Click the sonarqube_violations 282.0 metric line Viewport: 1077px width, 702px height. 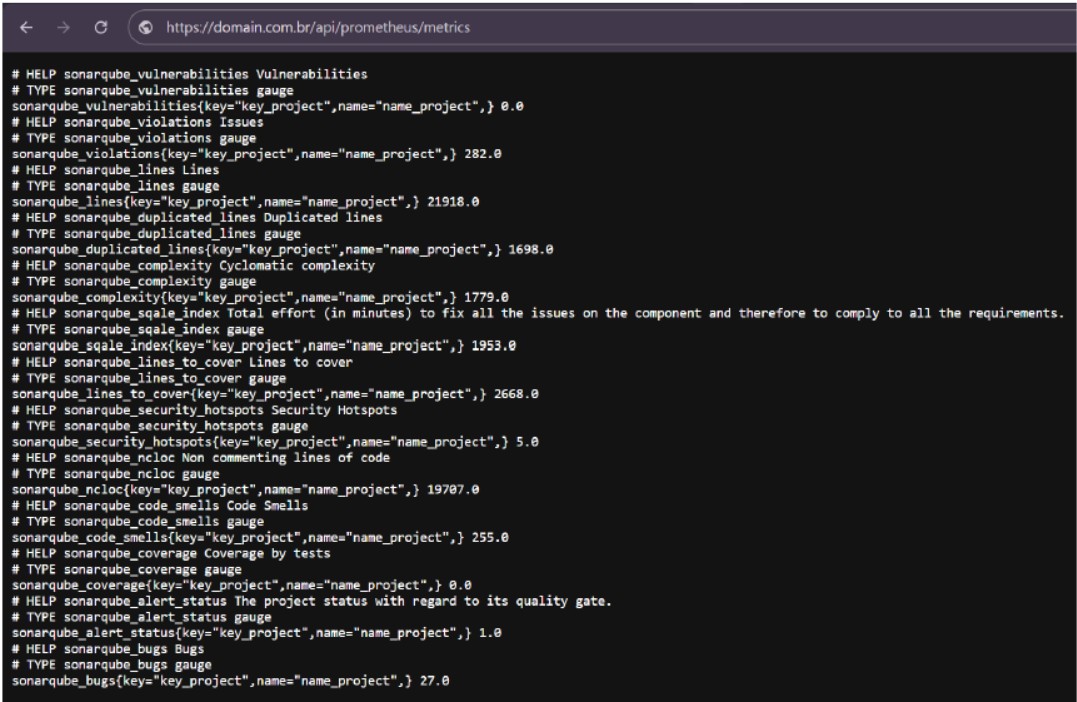(x=256, y=154)
